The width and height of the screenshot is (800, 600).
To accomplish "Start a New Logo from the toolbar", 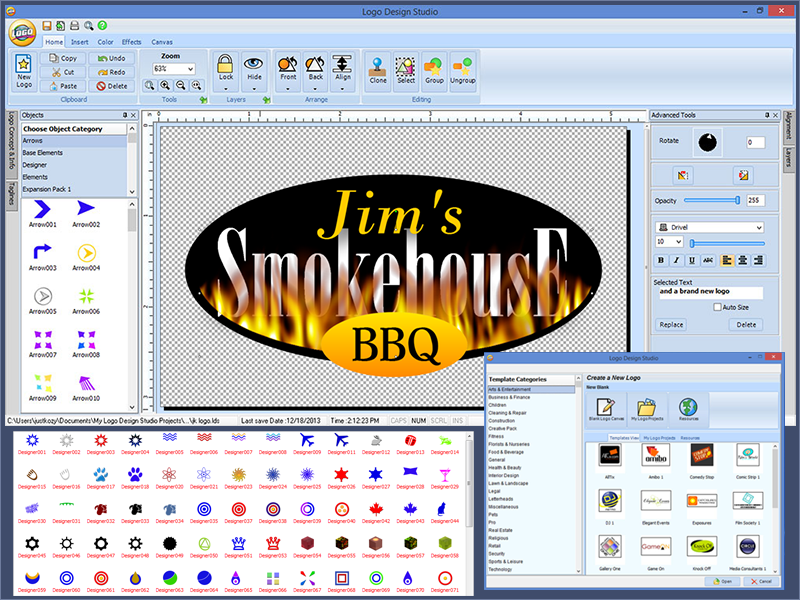I will coord(22,70).
